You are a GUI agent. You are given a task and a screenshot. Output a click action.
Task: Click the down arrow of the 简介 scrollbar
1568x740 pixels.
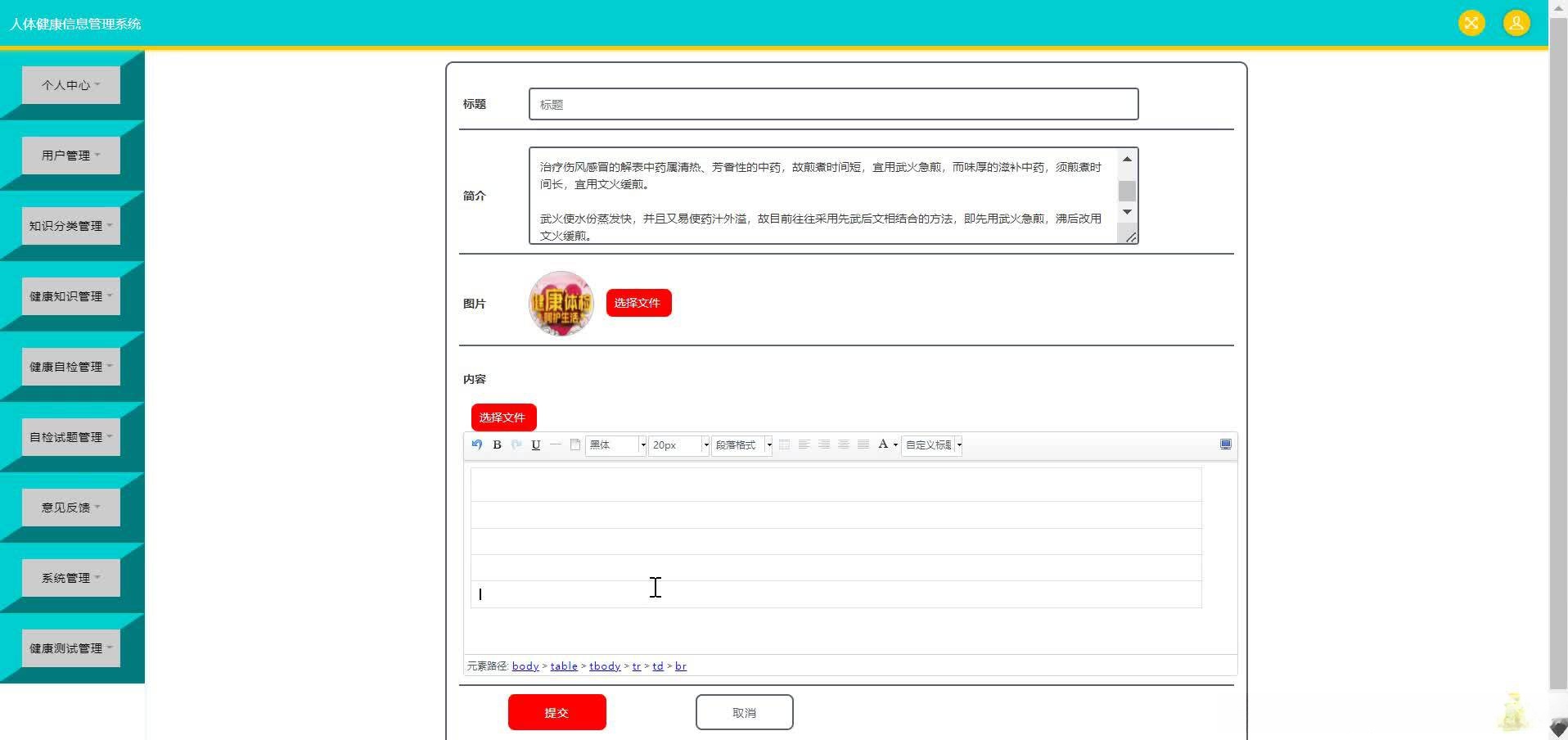point(1127,212)
